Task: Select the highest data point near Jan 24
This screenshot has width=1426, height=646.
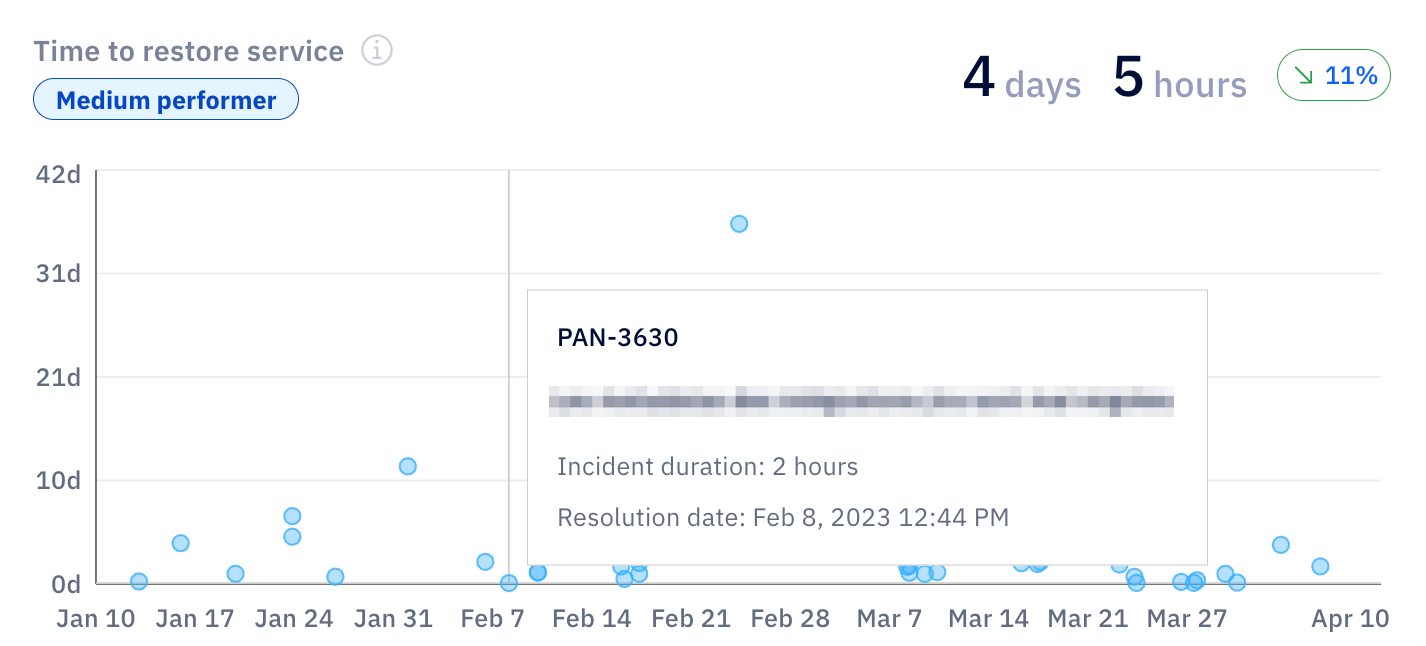Action: (x=290, y=515)
